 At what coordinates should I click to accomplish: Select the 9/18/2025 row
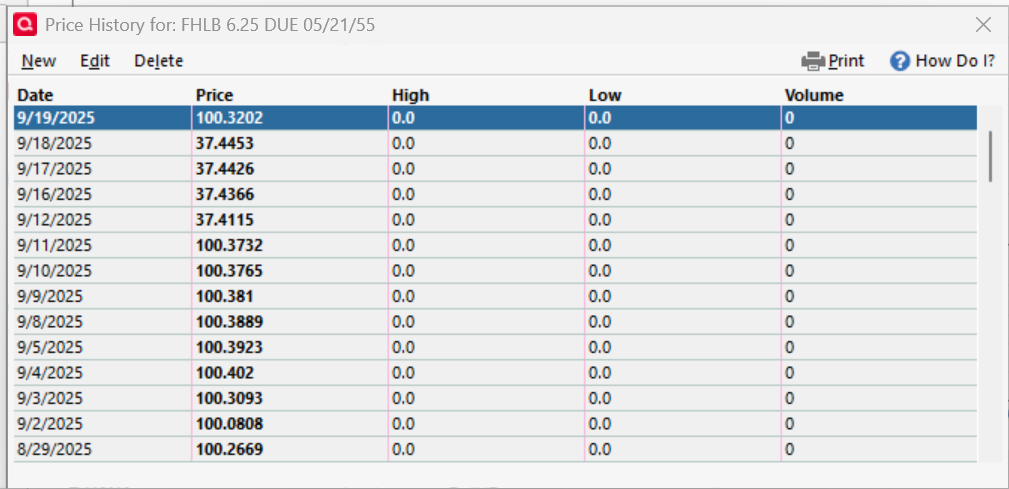(x=495, y=143)
